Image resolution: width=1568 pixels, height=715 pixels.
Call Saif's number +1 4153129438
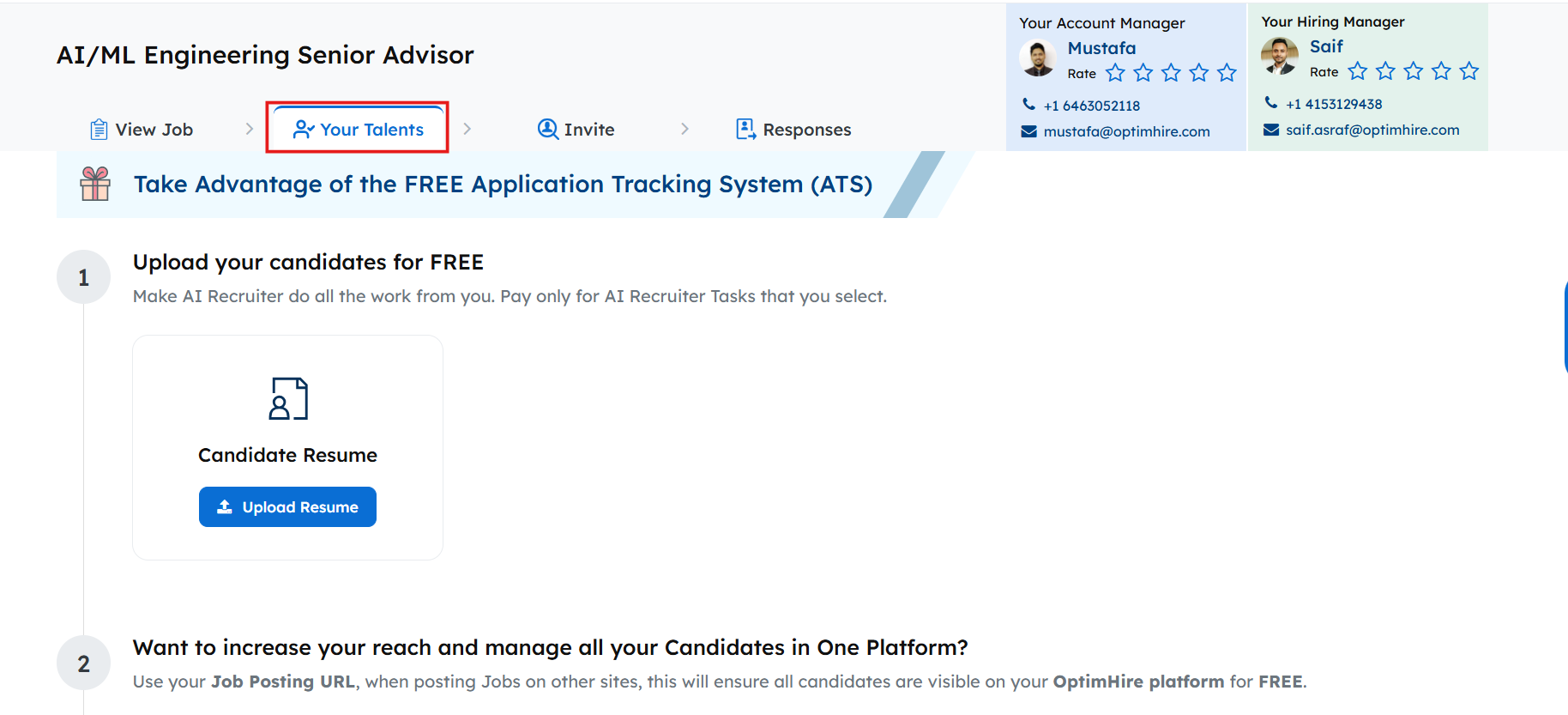coord(1333,104)
